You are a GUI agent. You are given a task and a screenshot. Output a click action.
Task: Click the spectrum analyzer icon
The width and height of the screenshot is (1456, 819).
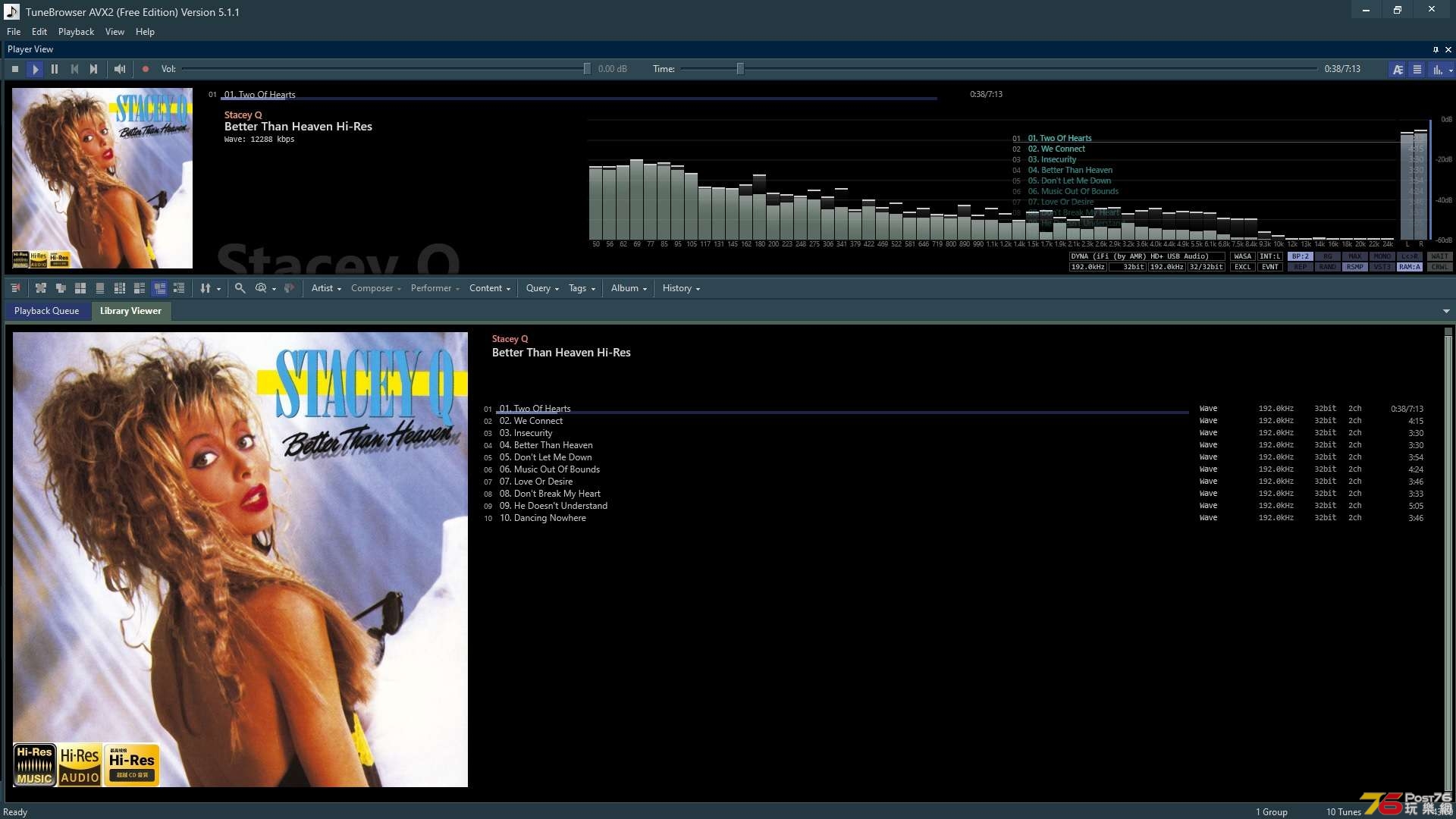coord(1437,69)
